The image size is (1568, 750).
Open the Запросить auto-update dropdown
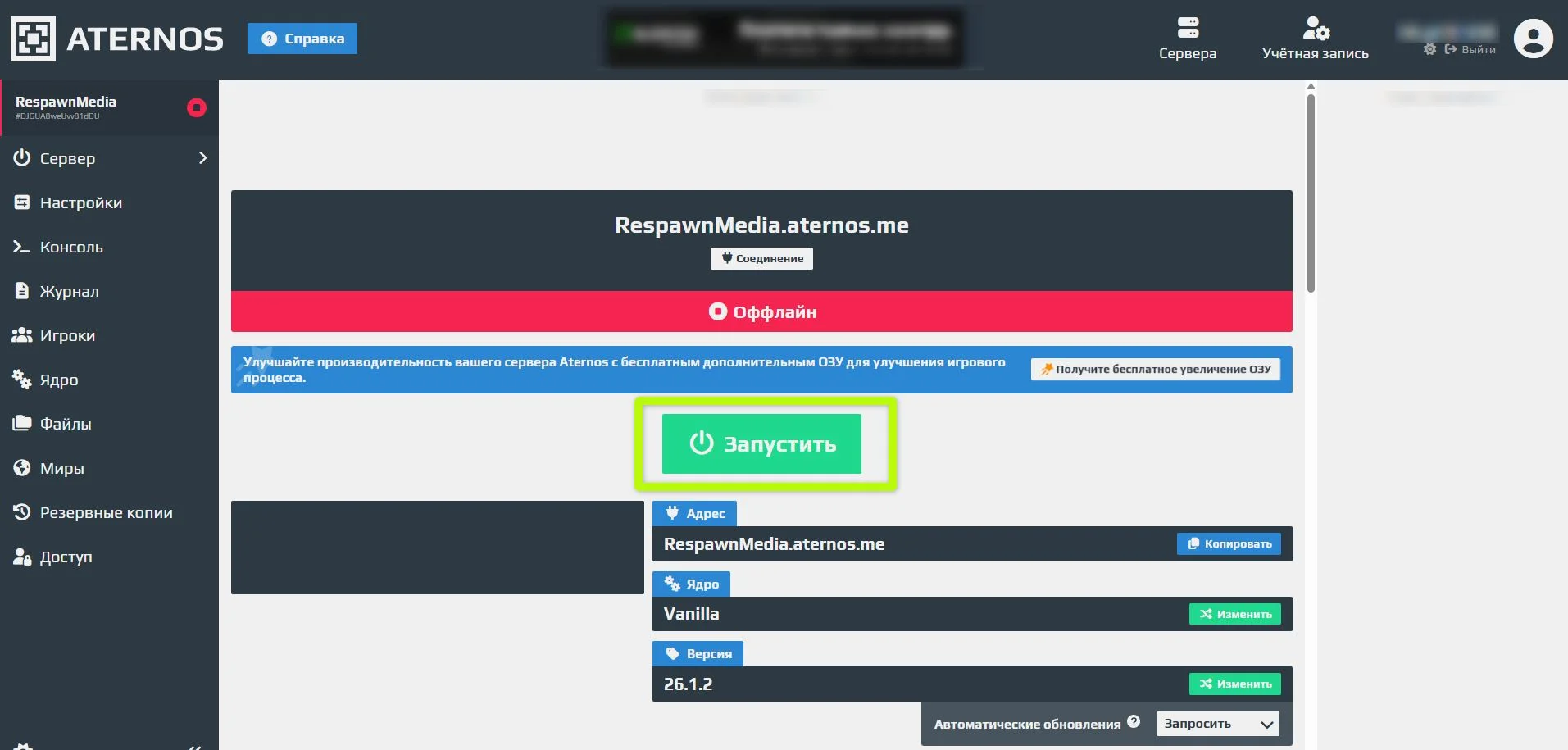point(1217,724)
